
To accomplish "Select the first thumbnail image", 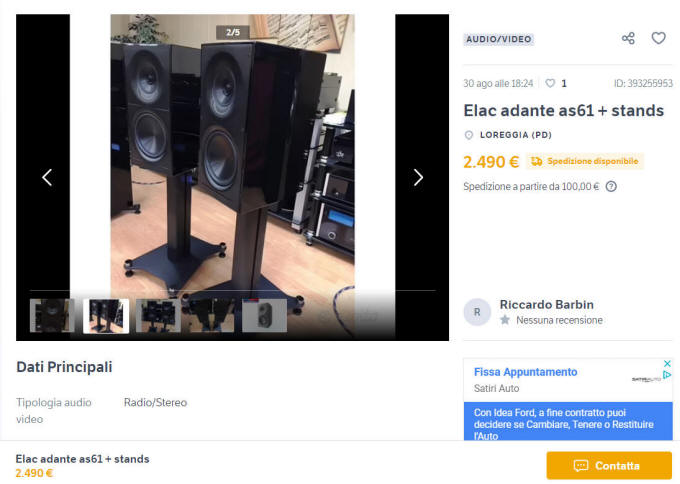I will [x=52, y=316].
